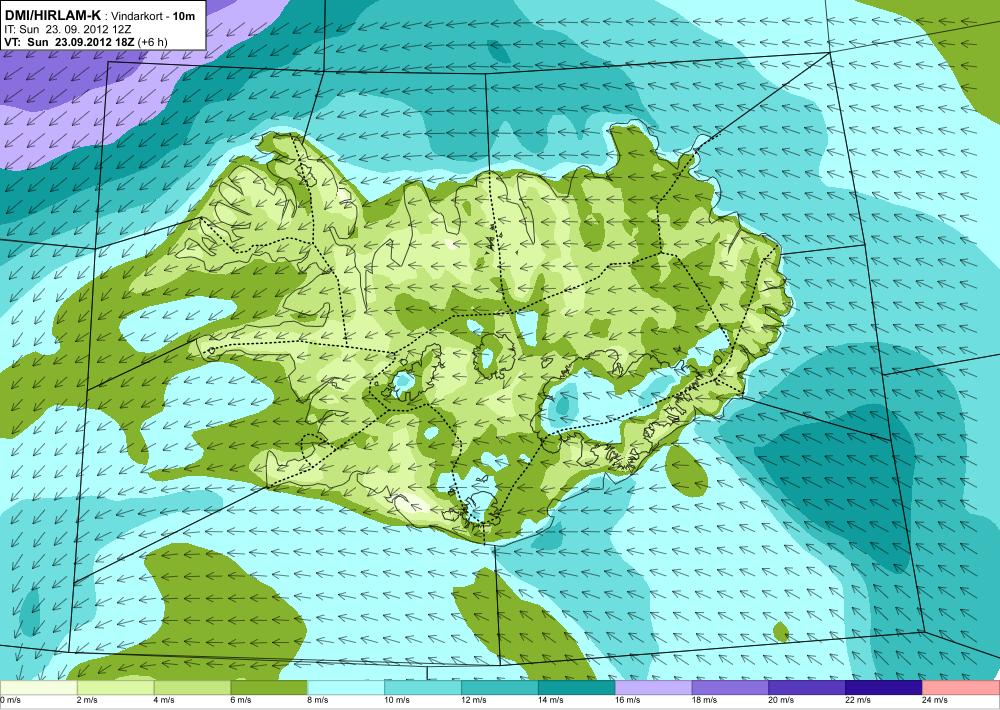Pick the turquoise 10–12 m/s legend swatch

[x=423, y=688]
